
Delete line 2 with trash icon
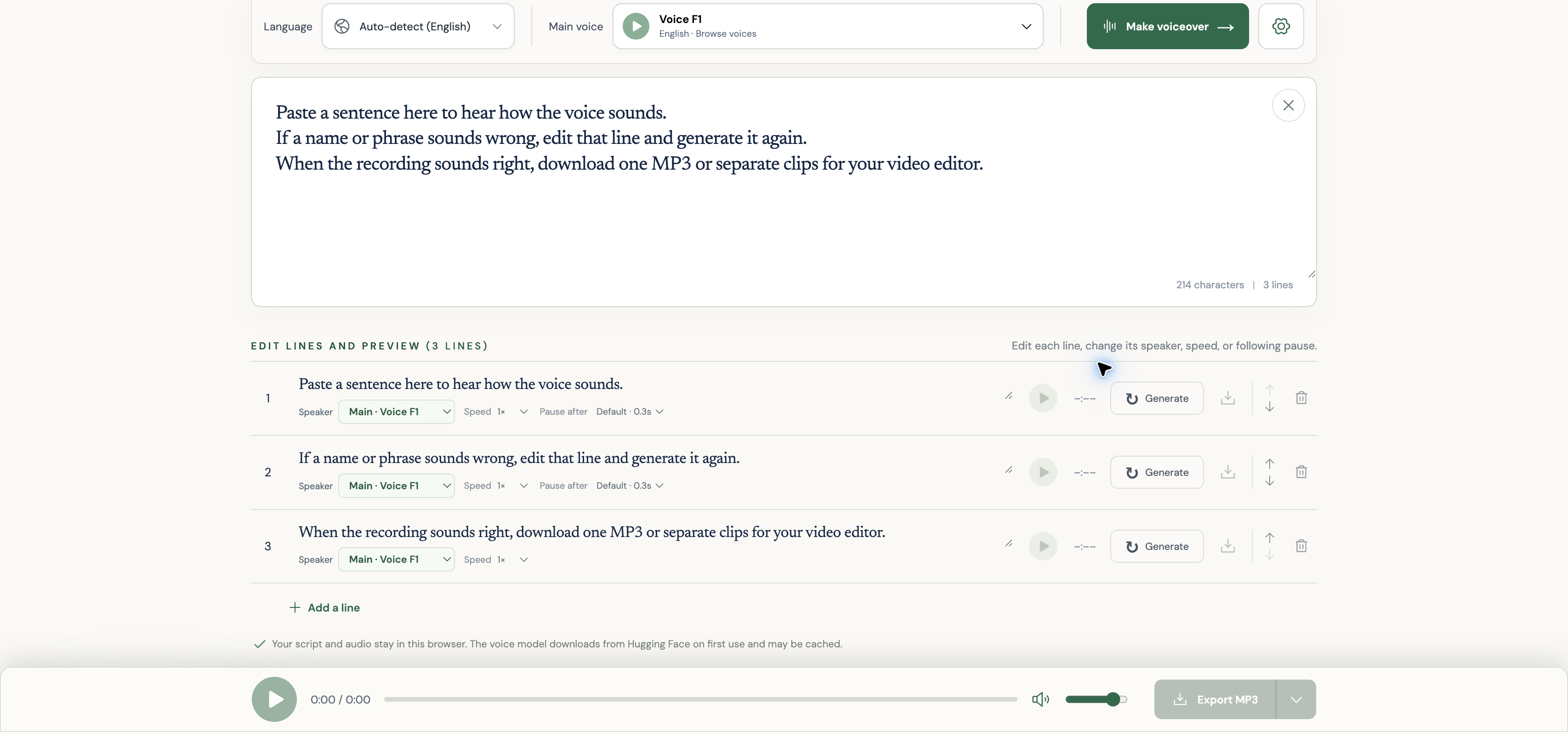pos(1301,471)
